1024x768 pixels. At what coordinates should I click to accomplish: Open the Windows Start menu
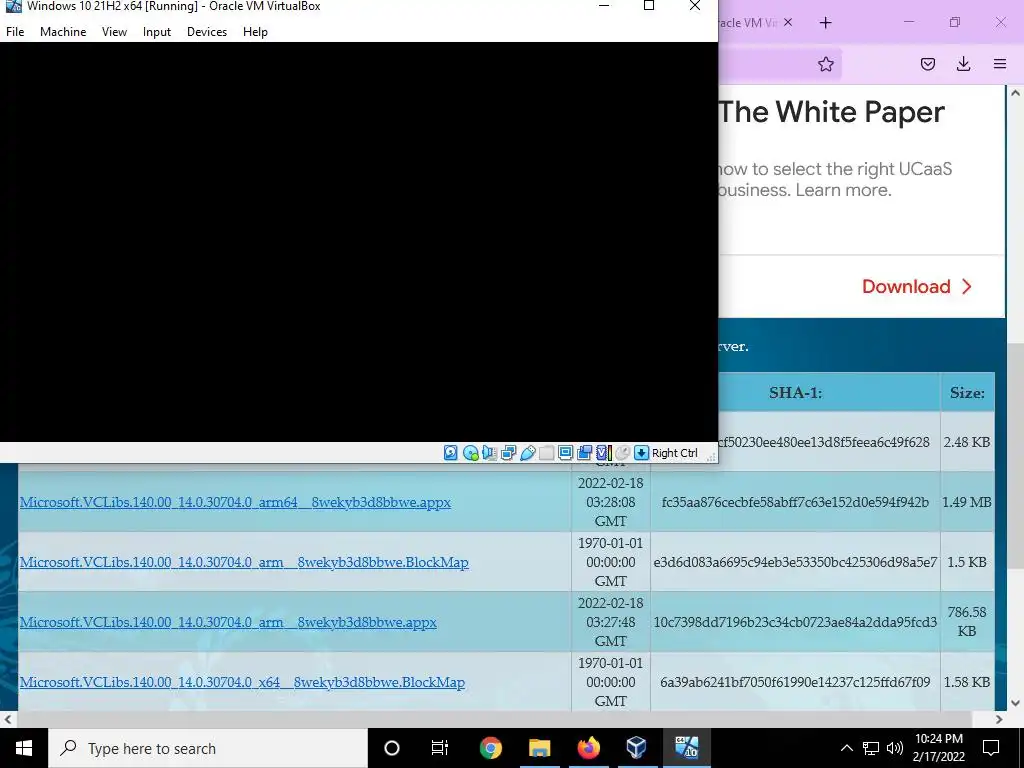pyautogui.click(x=24, y=748)
